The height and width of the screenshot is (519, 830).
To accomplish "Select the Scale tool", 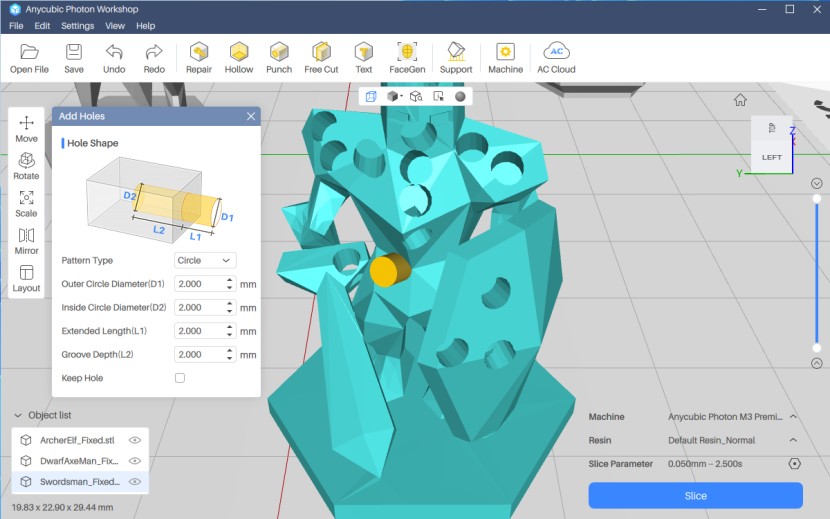I will pyautogui.click(x=26, y=204).
